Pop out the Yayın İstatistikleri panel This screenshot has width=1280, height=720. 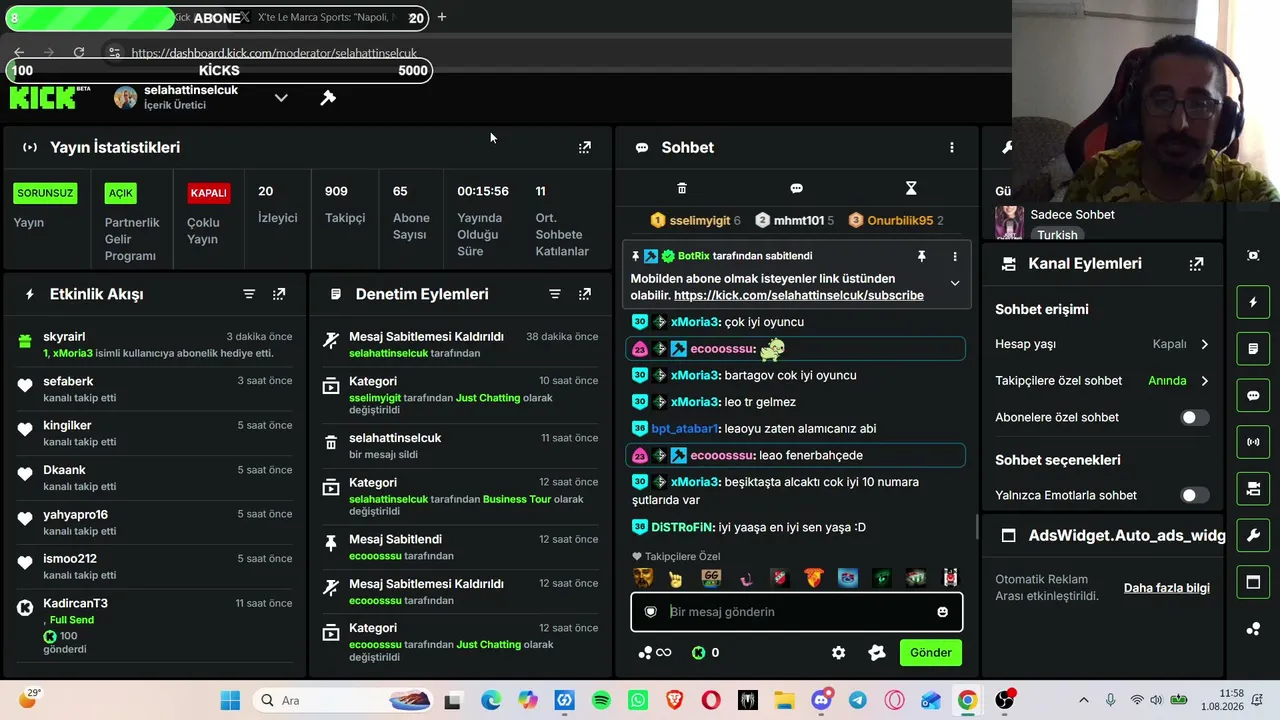[x=585, y=147]
